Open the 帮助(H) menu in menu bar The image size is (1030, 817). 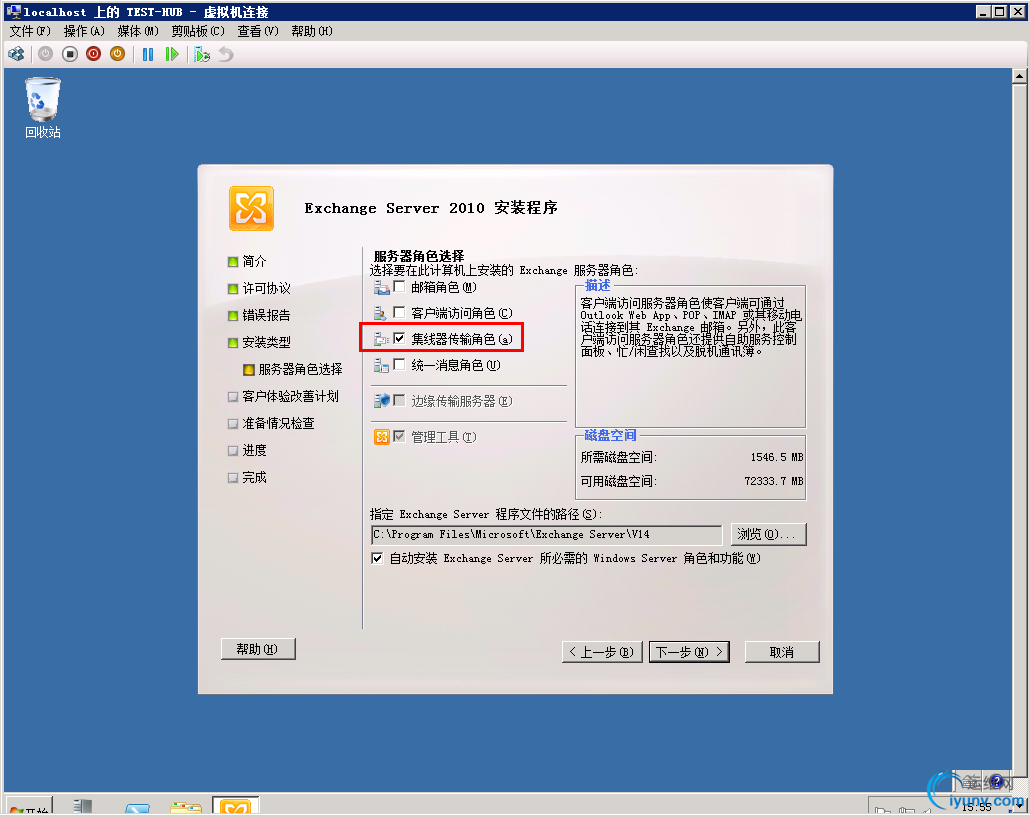[311, 31]
